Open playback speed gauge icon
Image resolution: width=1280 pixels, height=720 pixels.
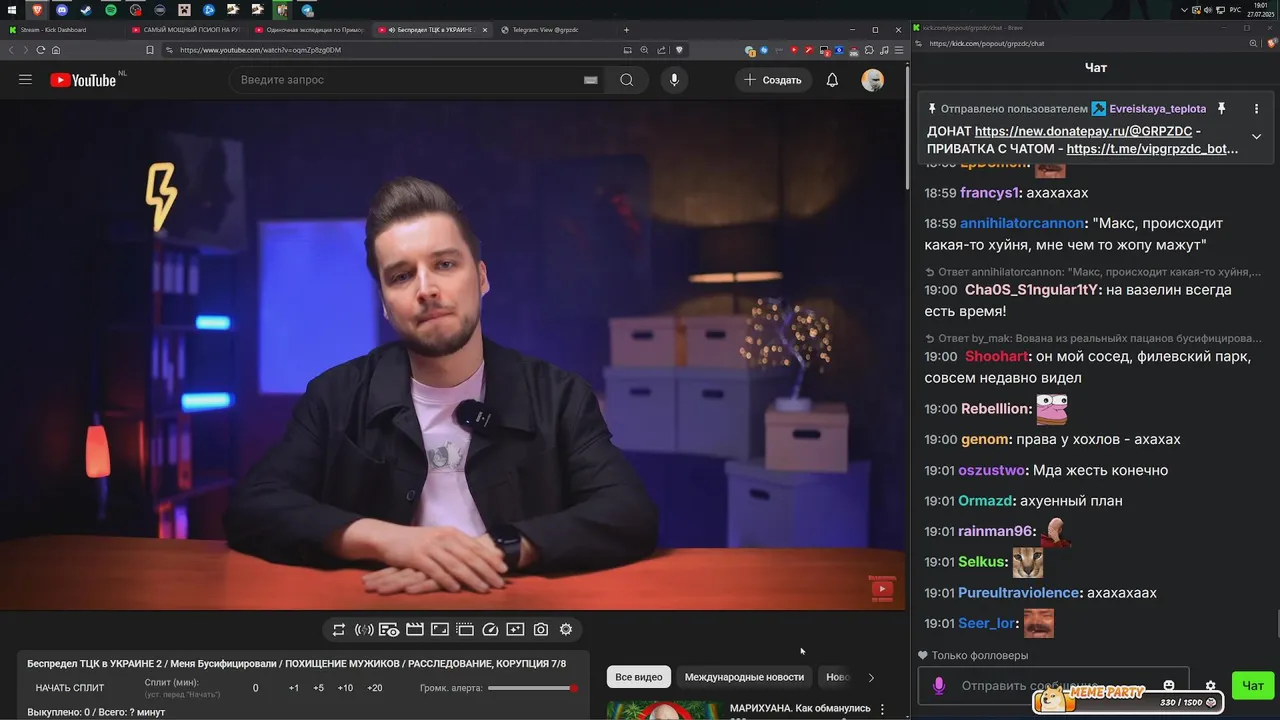tap(490, 629)
